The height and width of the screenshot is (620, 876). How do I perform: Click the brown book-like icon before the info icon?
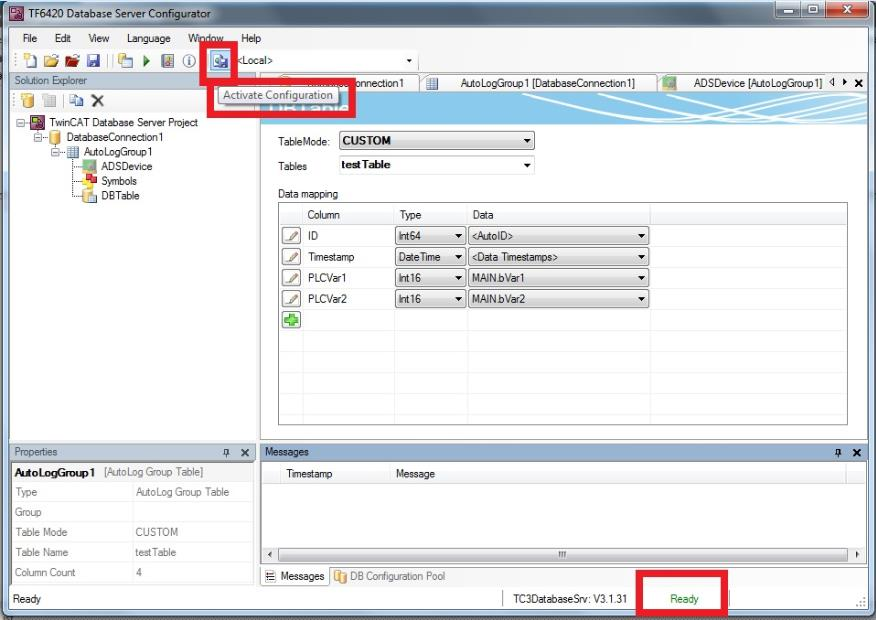(x=168, y=60)
